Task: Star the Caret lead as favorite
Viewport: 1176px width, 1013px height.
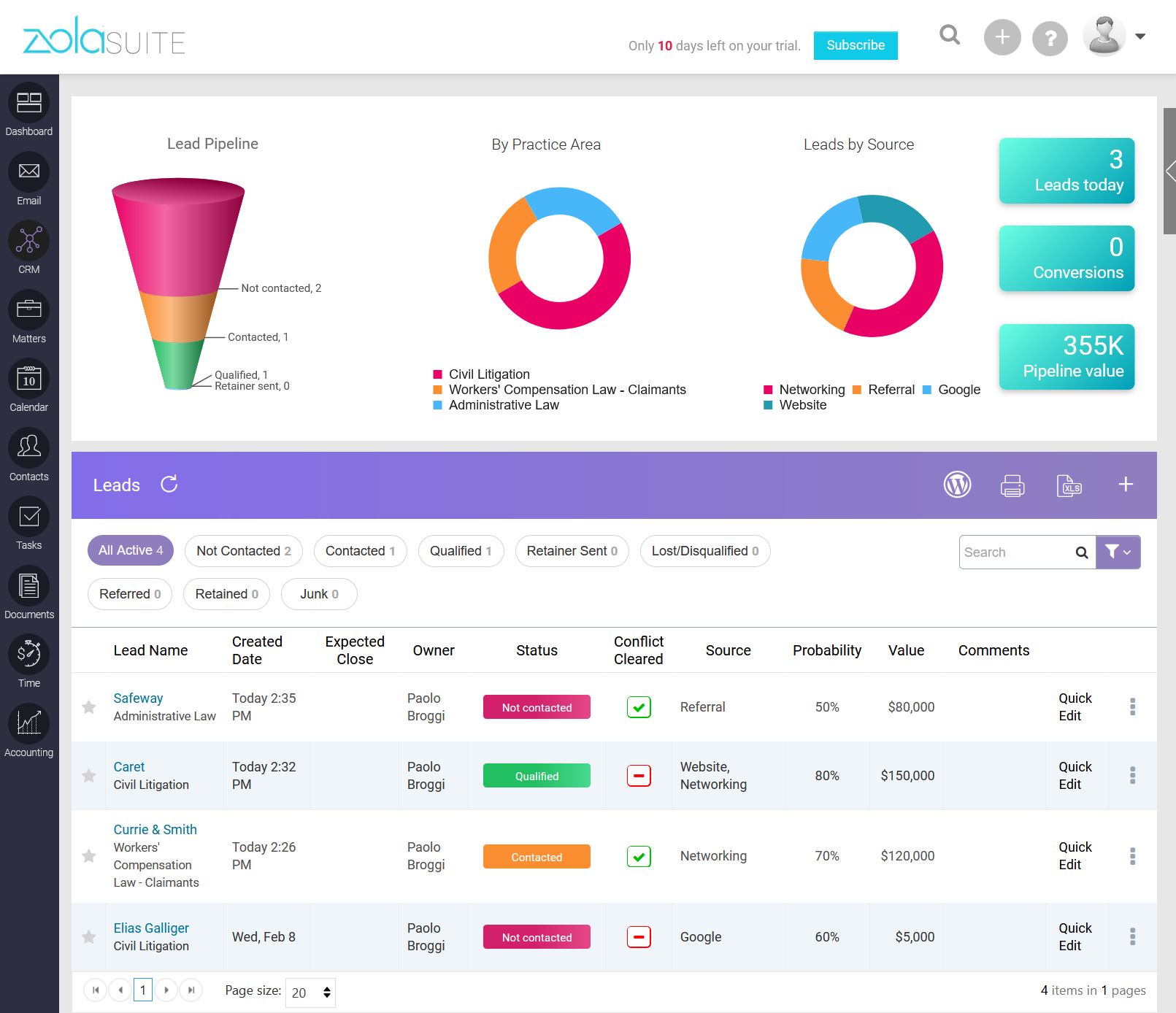Action: coord(88,775)
